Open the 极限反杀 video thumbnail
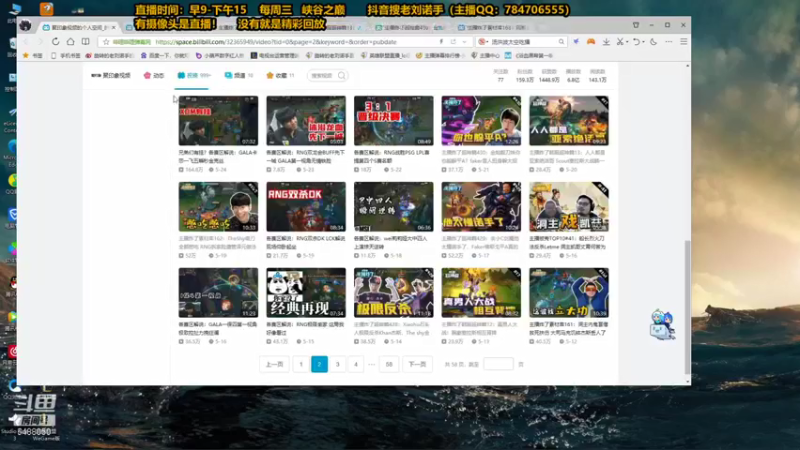 tap(393, 293)
